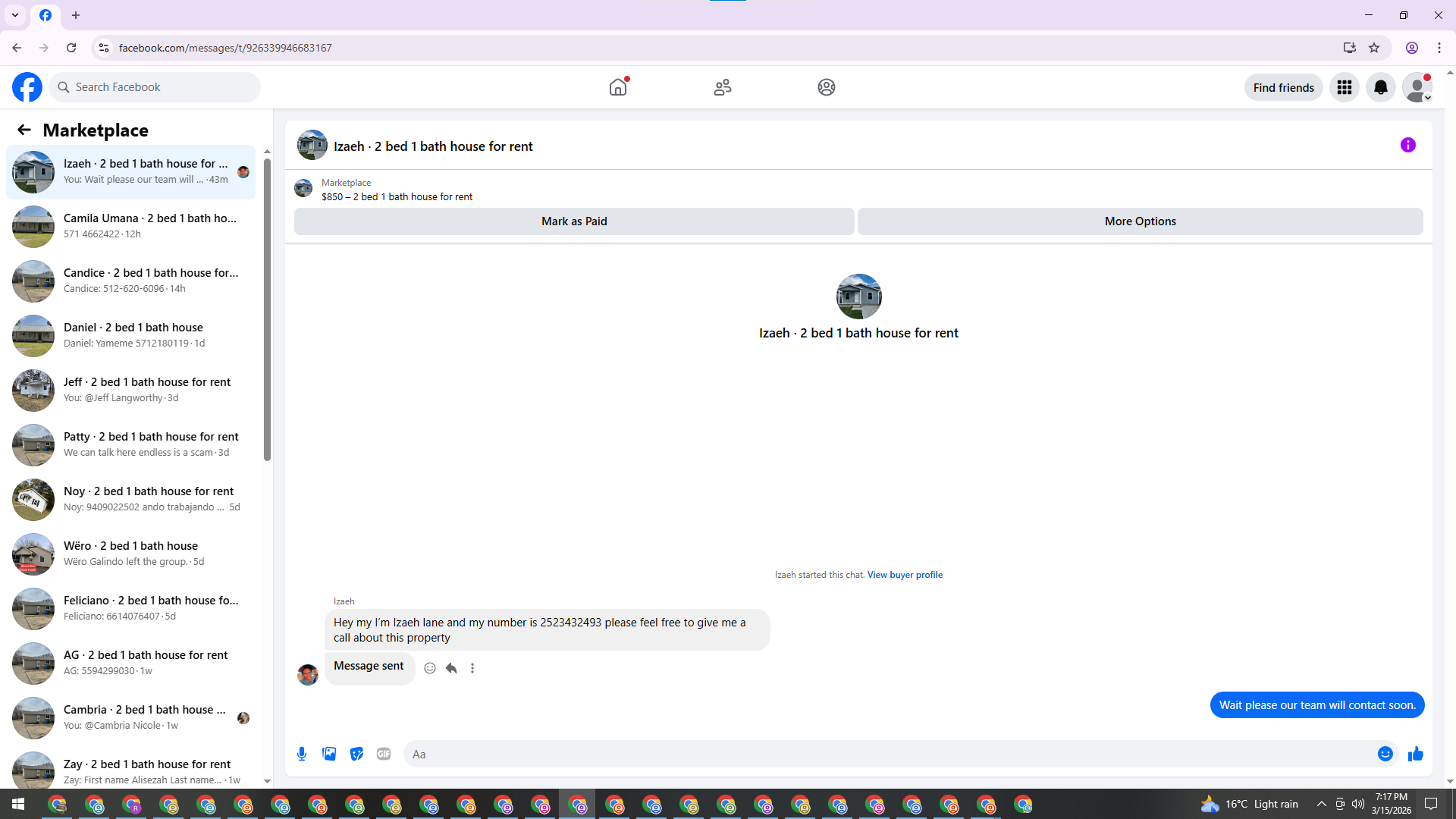Screen dimensions: 1456x819
Task: Open the Chrome profile icon
Action: (x=1412, y=48)
